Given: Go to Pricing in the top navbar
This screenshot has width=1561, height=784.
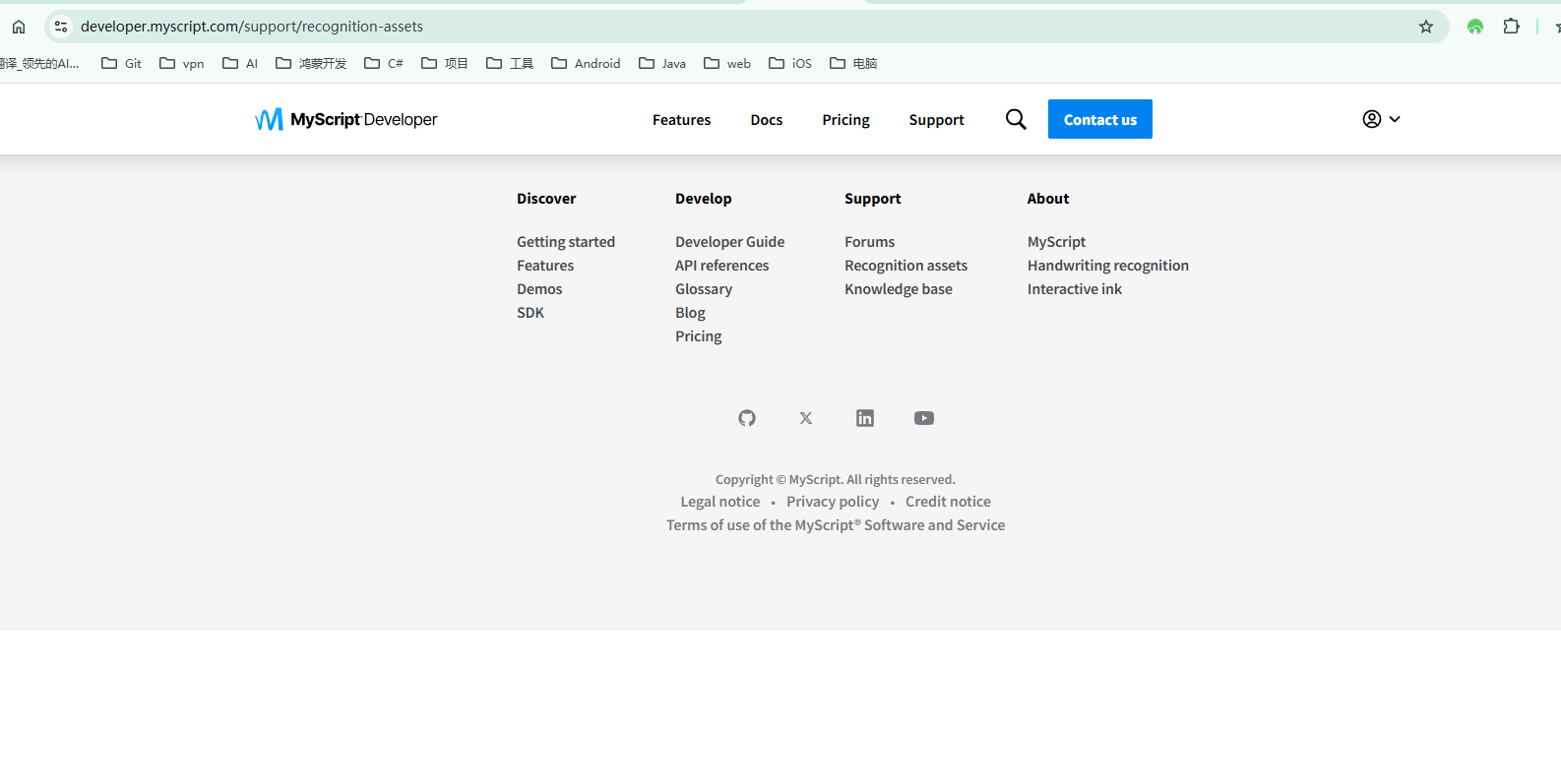Looking at the screenshot, I should pyautogui.click(x=845, y=119).
